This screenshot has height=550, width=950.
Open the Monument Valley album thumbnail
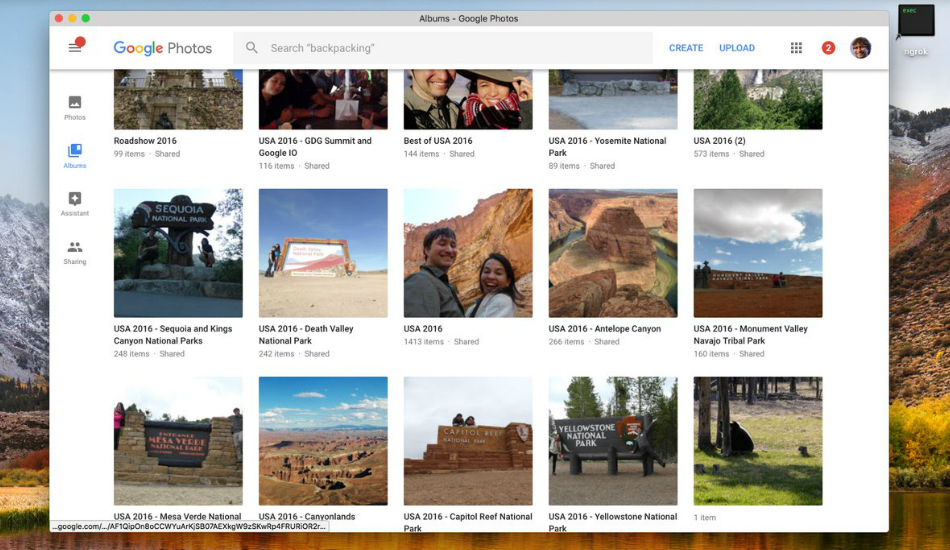pyautogui.click(x=758, y=253)
